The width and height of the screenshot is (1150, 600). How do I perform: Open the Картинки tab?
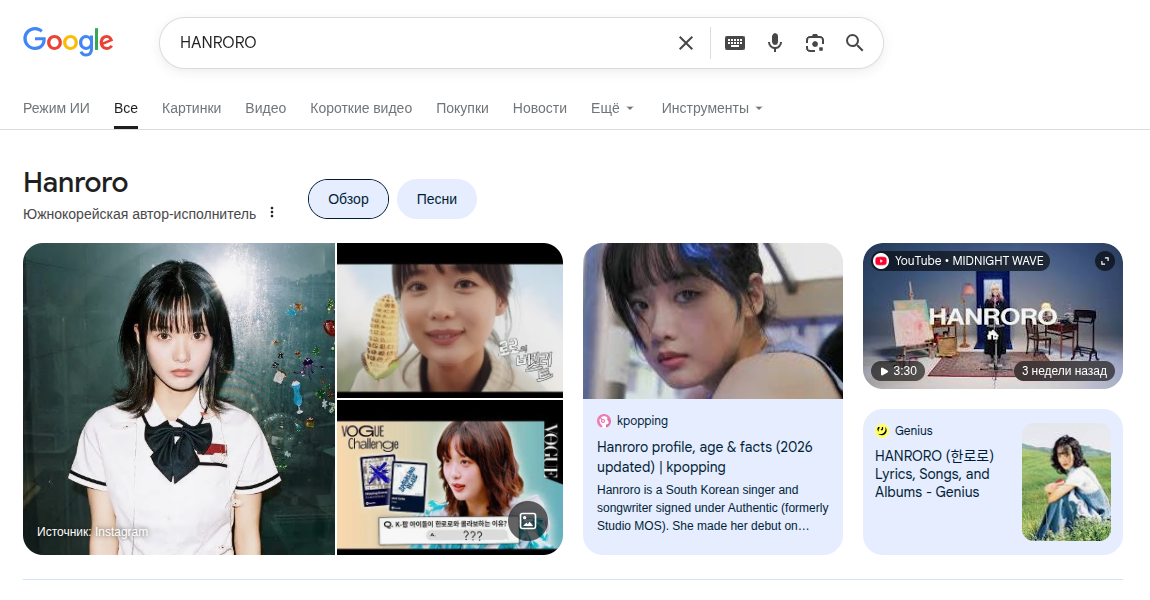click(x=191, y=109)
